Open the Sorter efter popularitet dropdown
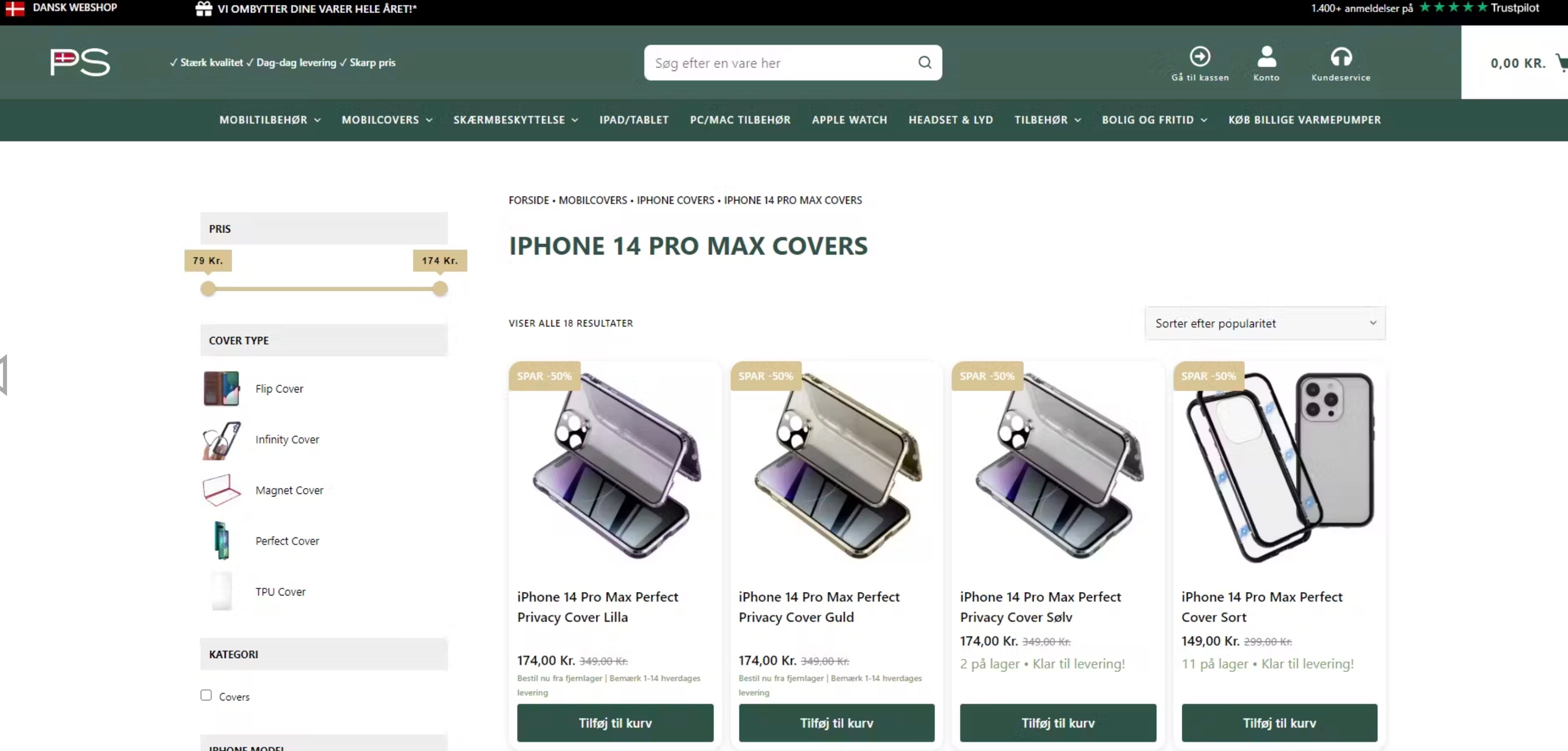The height and width of the screenshot is (751, 1568). click(1264, 323)
